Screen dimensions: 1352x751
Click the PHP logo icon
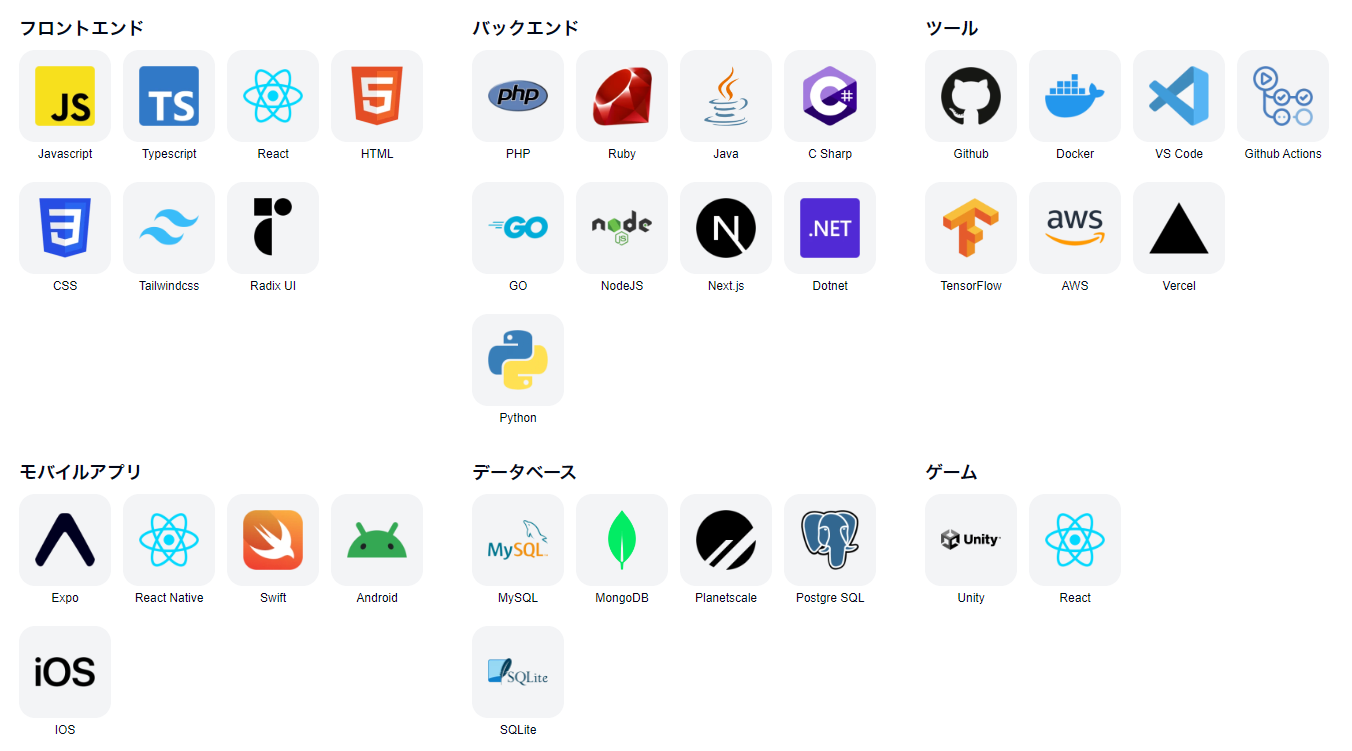(518, 96)
